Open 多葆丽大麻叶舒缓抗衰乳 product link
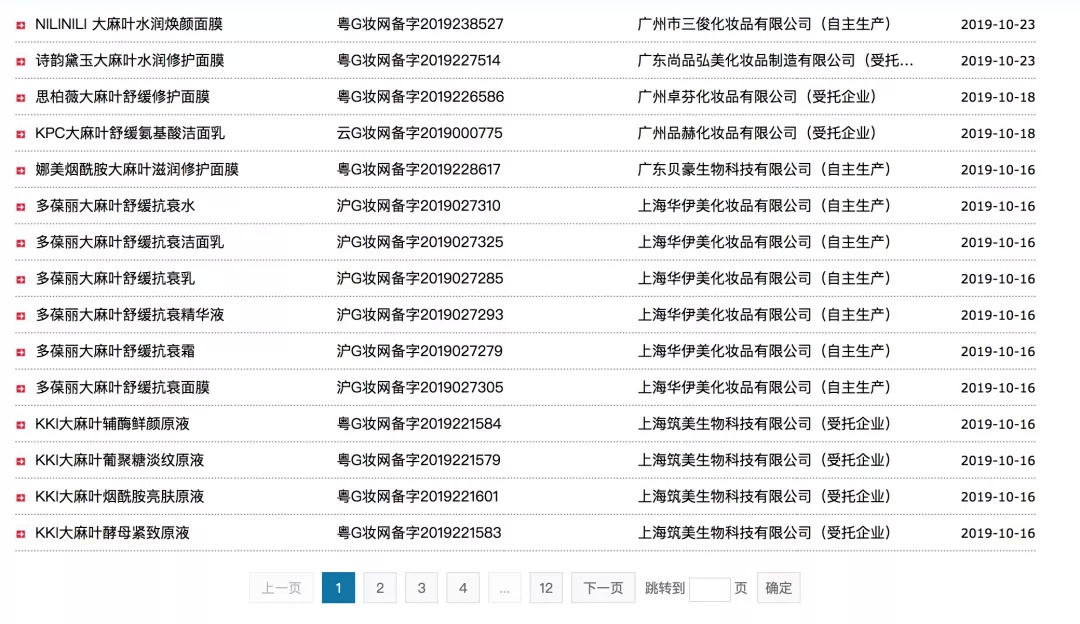This screenshot has width=1080, height=624. coord(115,279)
